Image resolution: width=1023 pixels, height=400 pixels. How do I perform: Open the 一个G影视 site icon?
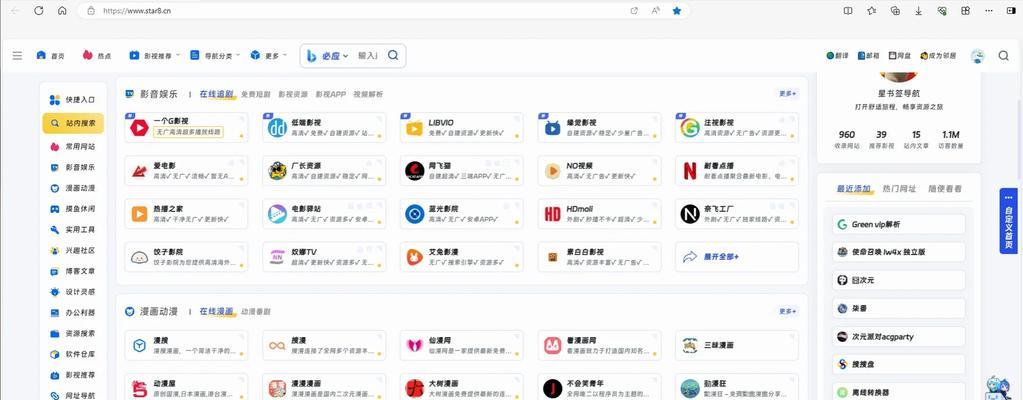click(139, 127)
